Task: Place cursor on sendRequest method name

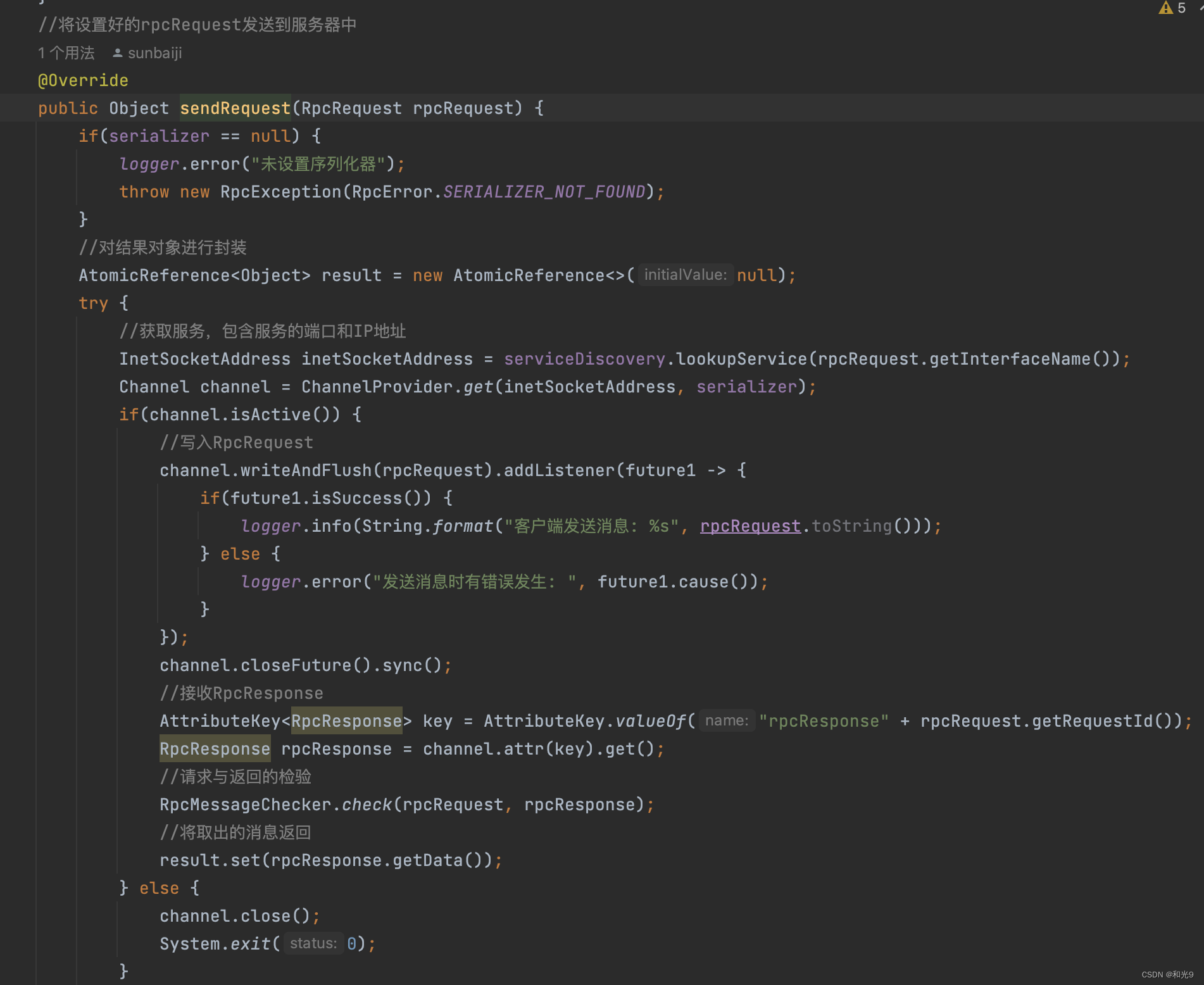Action: (x=235, y=108)
